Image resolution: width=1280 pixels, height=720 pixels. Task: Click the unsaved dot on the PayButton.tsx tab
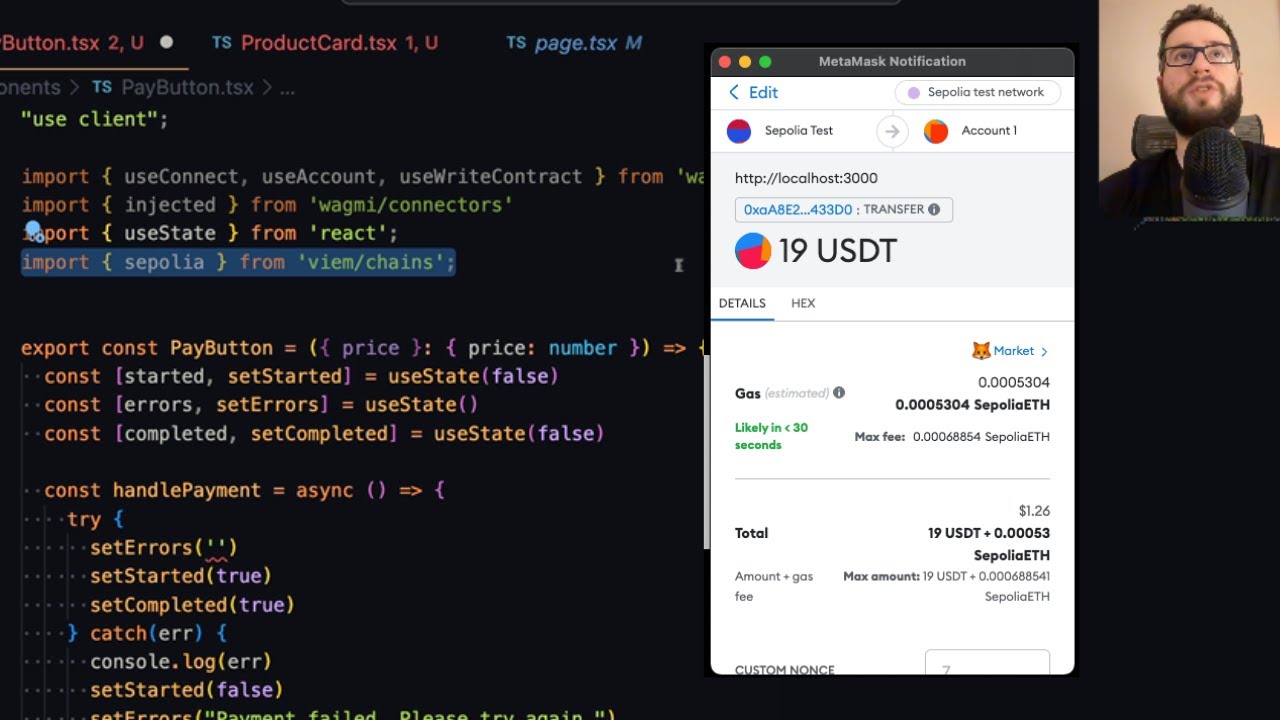166,42
